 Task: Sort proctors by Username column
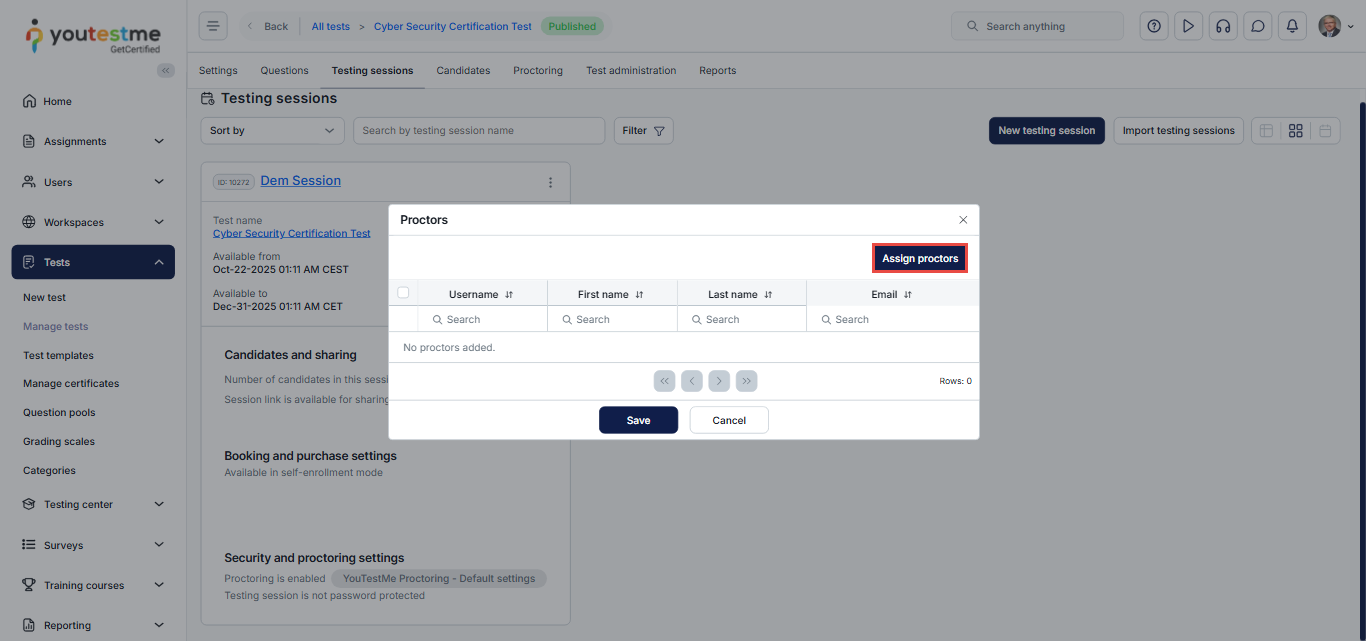[x=509, y=295]
